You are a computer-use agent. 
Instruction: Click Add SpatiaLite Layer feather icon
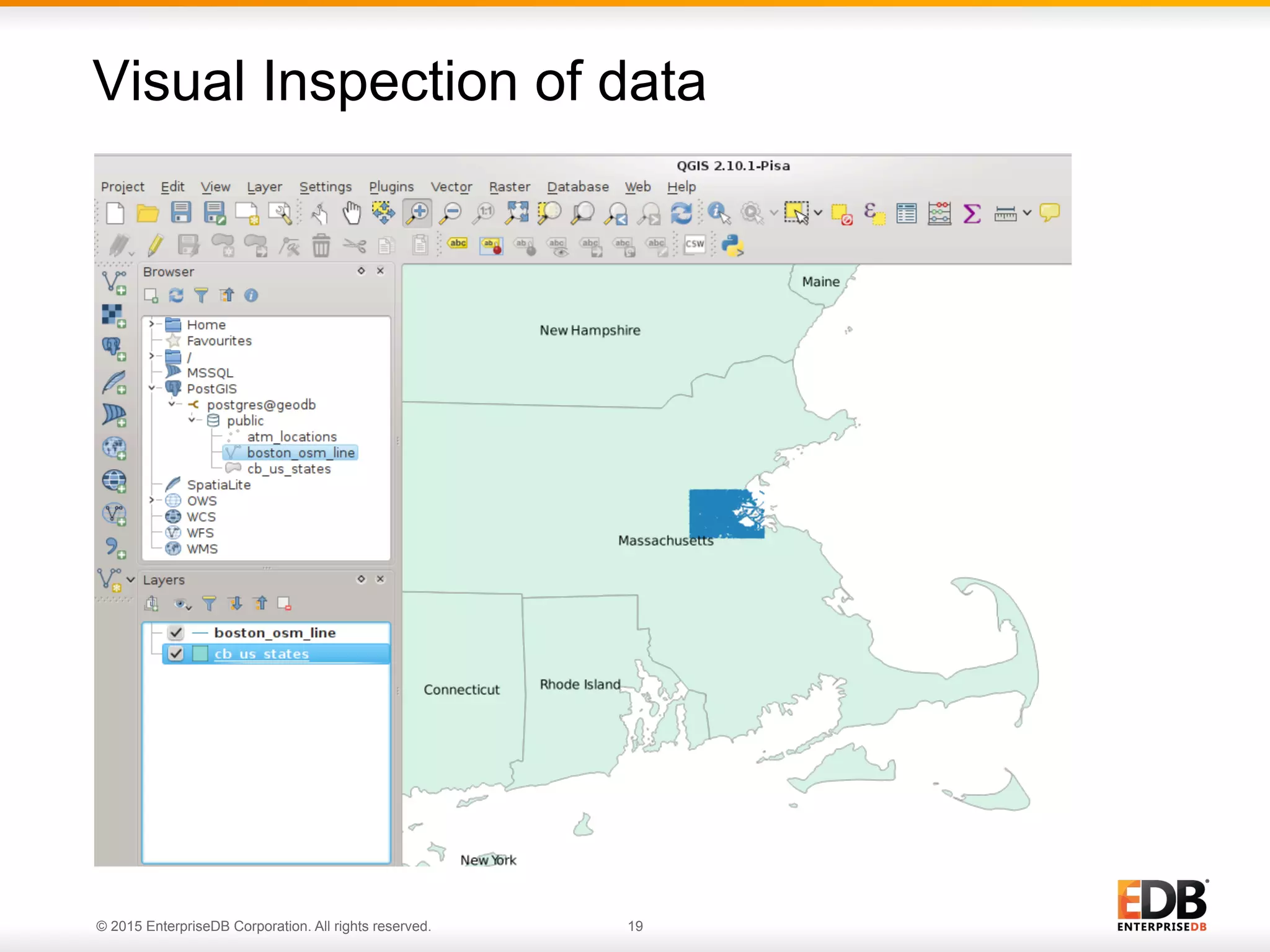pos(114,382)
